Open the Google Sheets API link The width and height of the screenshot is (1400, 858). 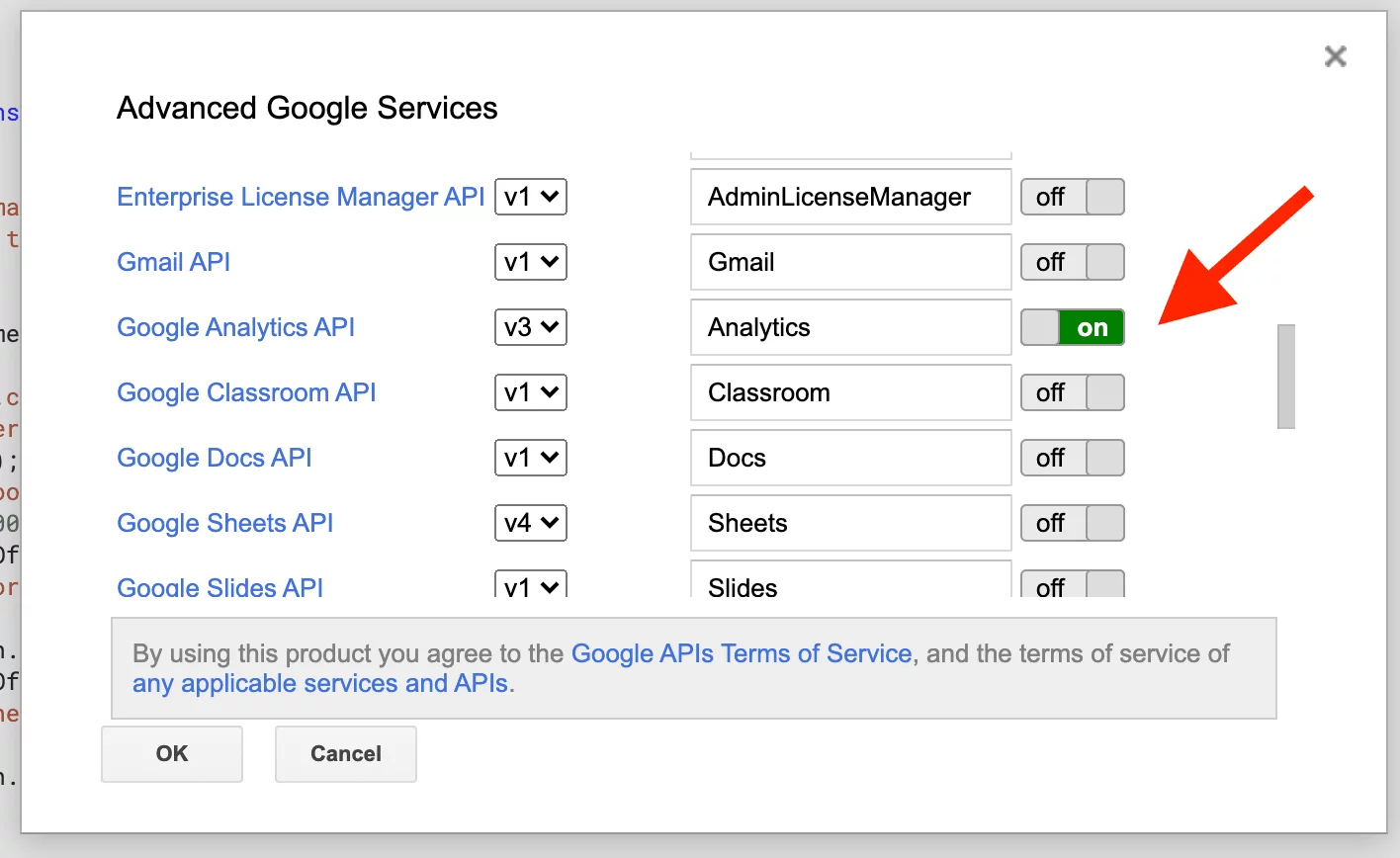point(225,523)
